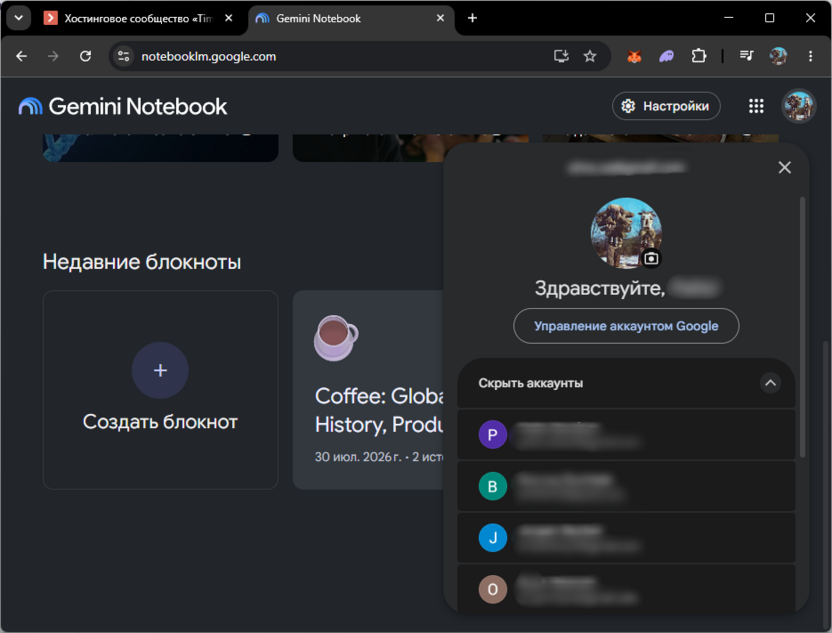The width and height of the screenshot is (832, 633).
Task: Open the MetaMask fox extension
Action: pyautogui.click(x=634, y=56)
